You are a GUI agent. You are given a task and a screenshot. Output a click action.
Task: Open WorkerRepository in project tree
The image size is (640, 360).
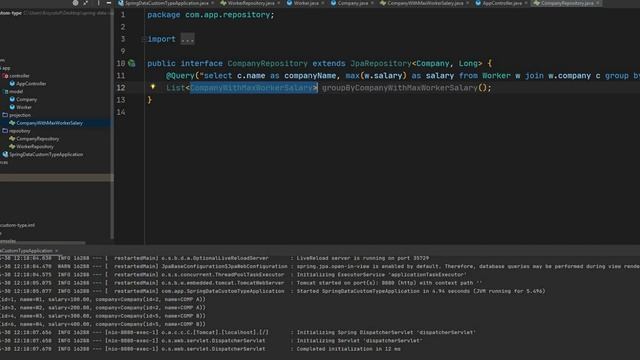point(35,147)
